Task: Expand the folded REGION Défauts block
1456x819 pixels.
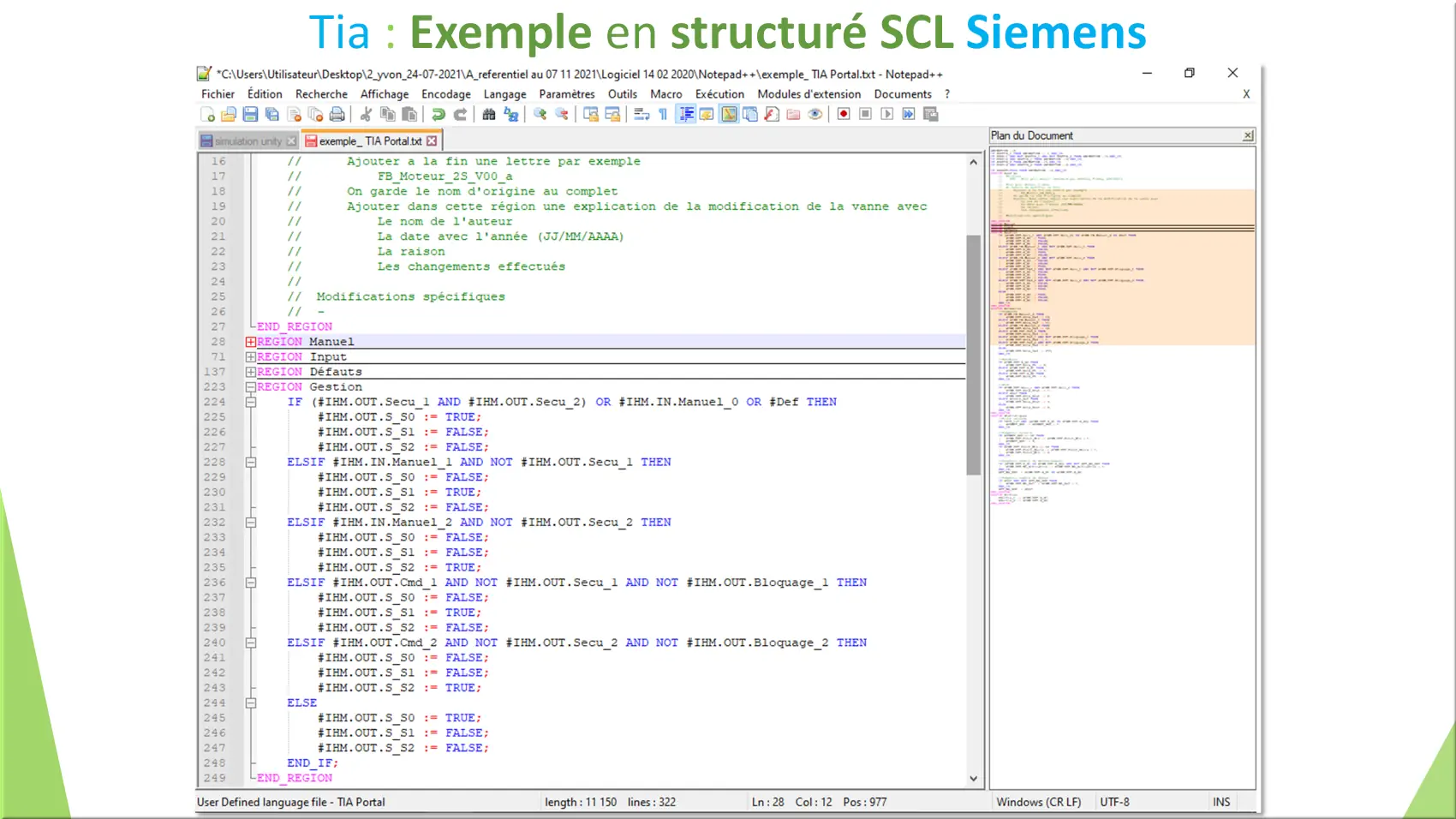Action: (x=251, y=373)
